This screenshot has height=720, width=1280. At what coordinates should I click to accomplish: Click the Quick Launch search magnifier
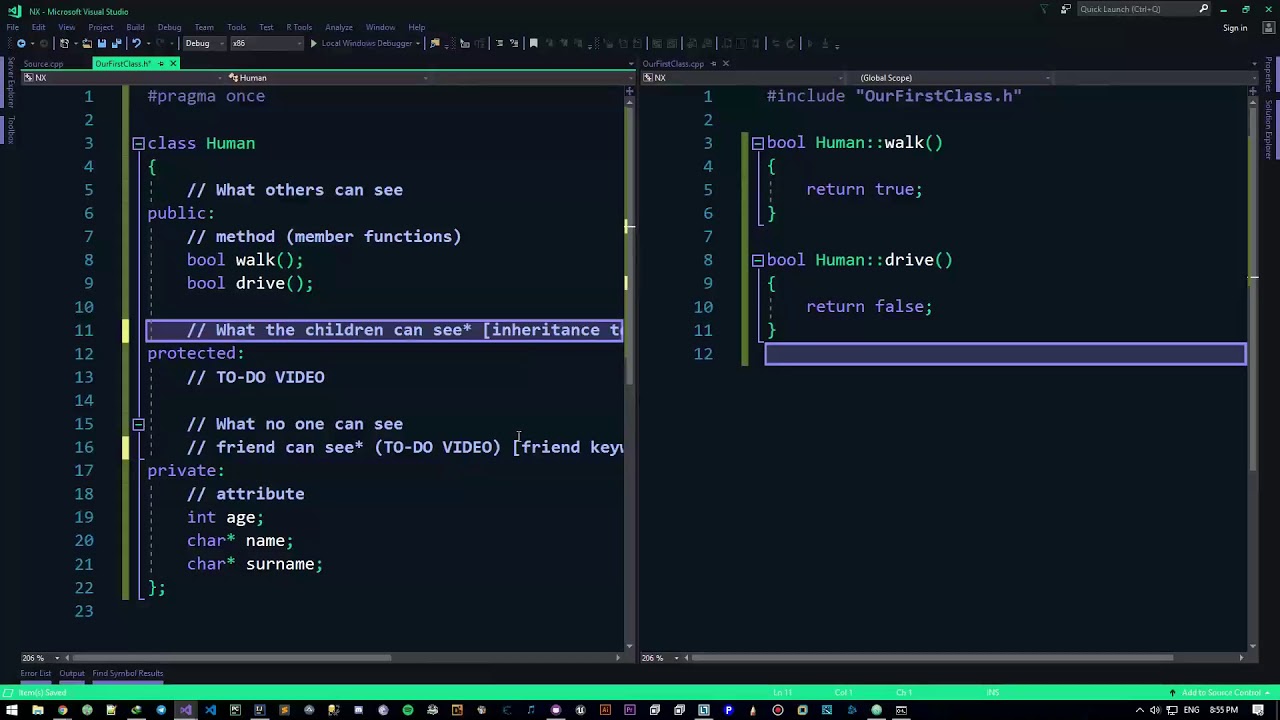click(1204, 9)
